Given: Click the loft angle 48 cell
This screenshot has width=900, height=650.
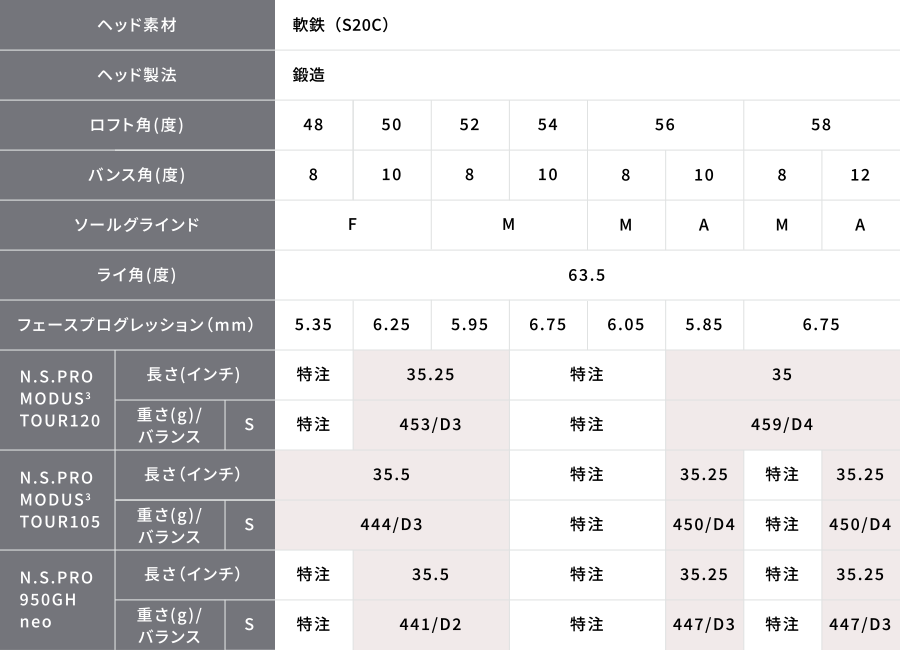Looking at the screenshot, I should tap(314, 125).
